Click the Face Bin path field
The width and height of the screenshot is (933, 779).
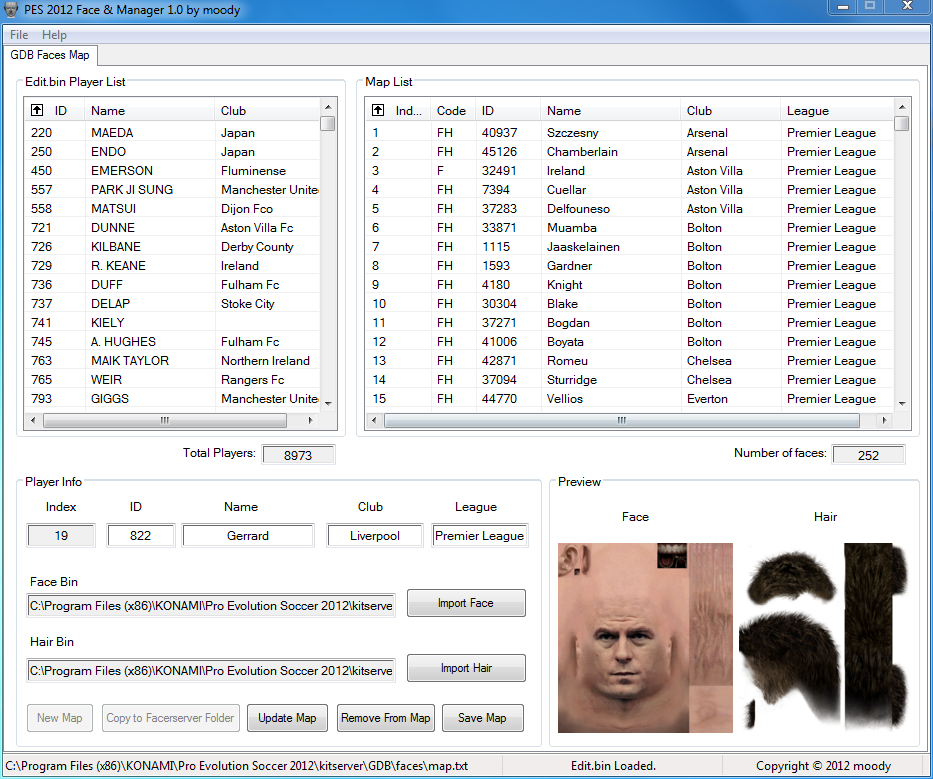click(x=211, y=606)
